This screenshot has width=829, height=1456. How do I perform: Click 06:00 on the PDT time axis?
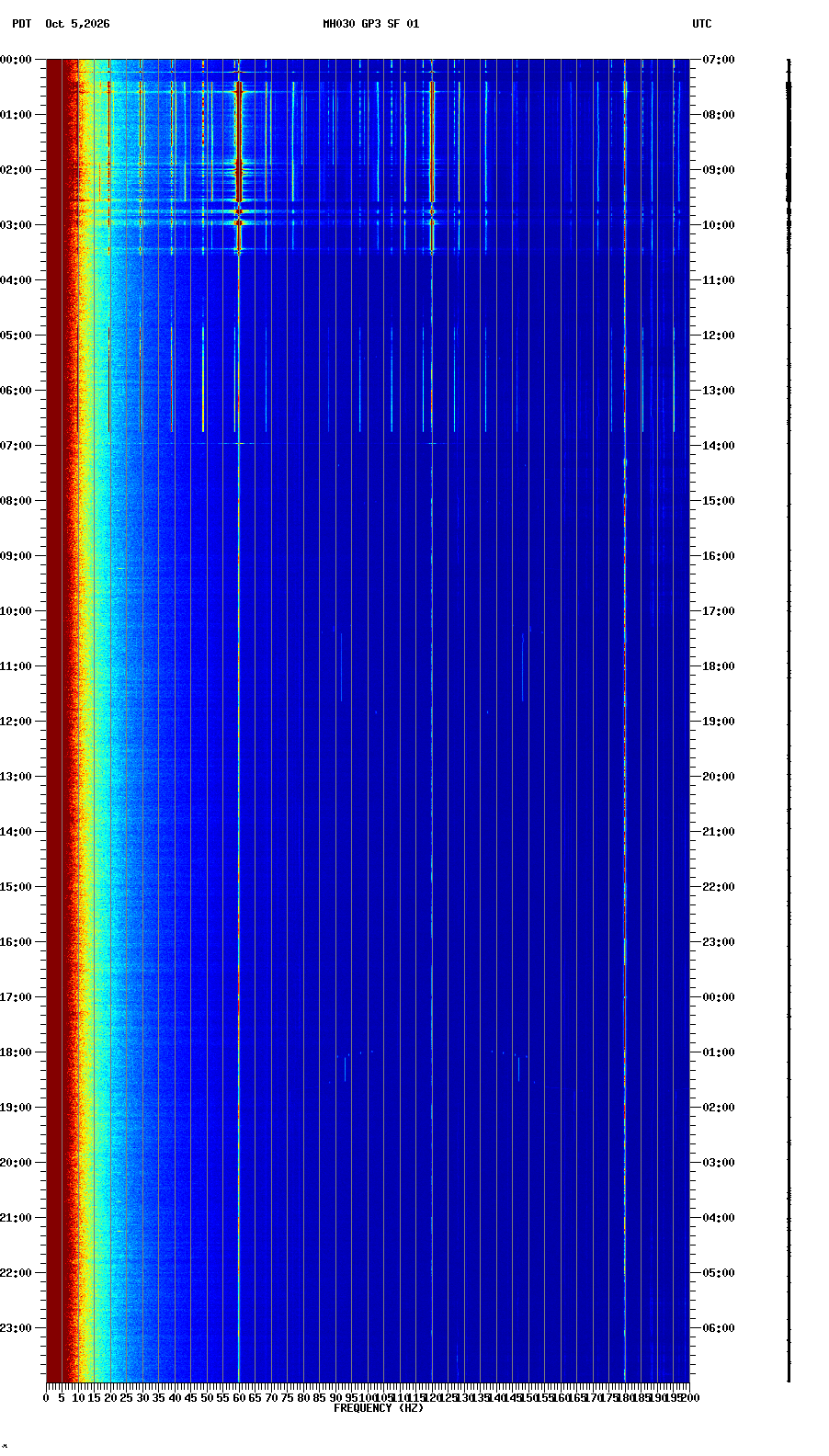[x=16, y=391]
